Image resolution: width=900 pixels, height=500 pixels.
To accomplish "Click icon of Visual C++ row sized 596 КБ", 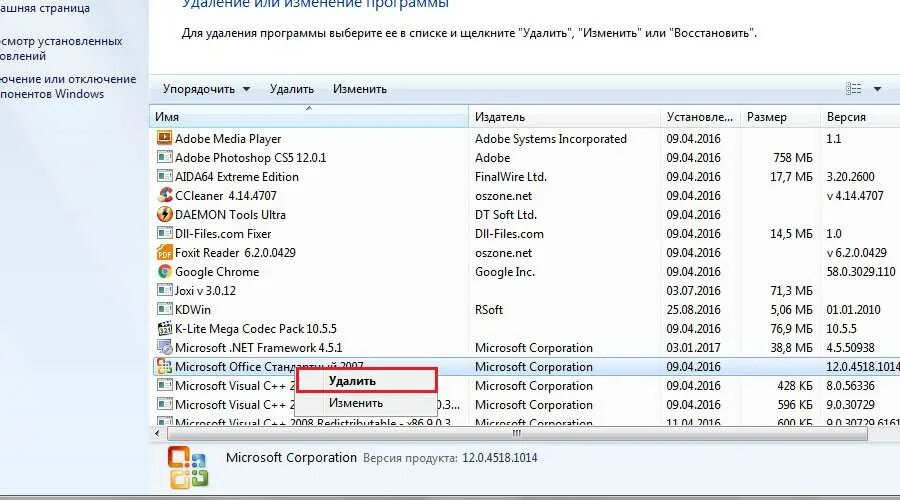I will tap(164, 404).
